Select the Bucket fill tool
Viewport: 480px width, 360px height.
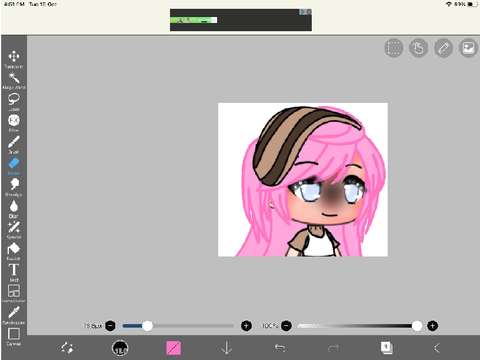(14, 251)
